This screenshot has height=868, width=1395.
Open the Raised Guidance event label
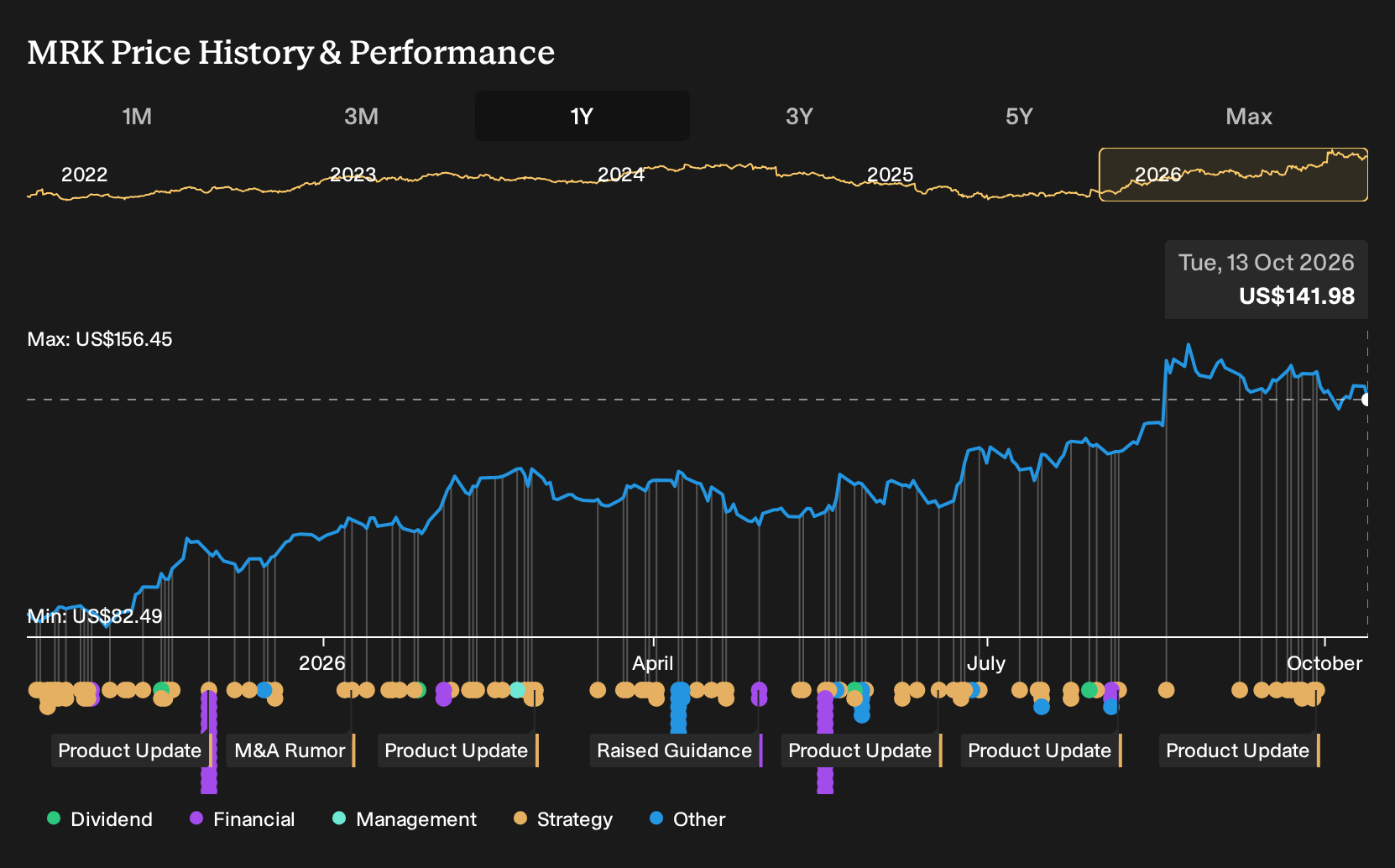click(x=676, y=750)
